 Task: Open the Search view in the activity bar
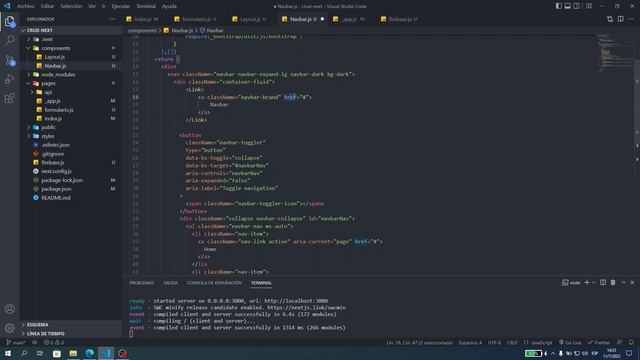coord(10,40)
